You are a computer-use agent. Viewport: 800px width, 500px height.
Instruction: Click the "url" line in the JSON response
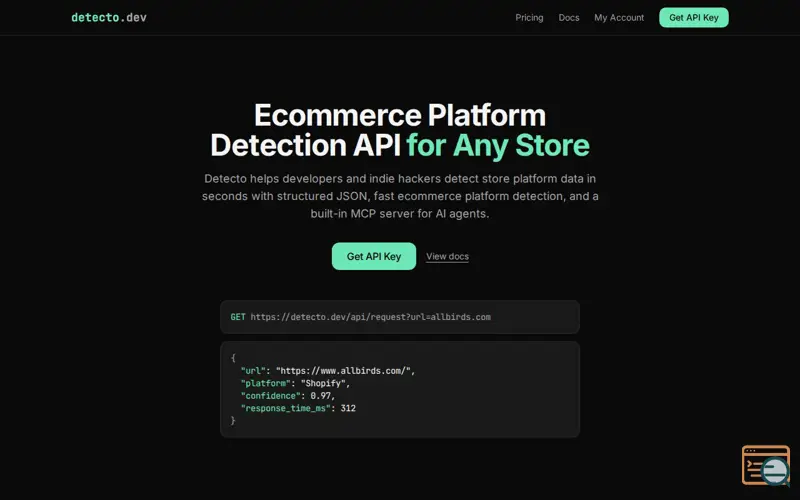[x=328, y=371]
